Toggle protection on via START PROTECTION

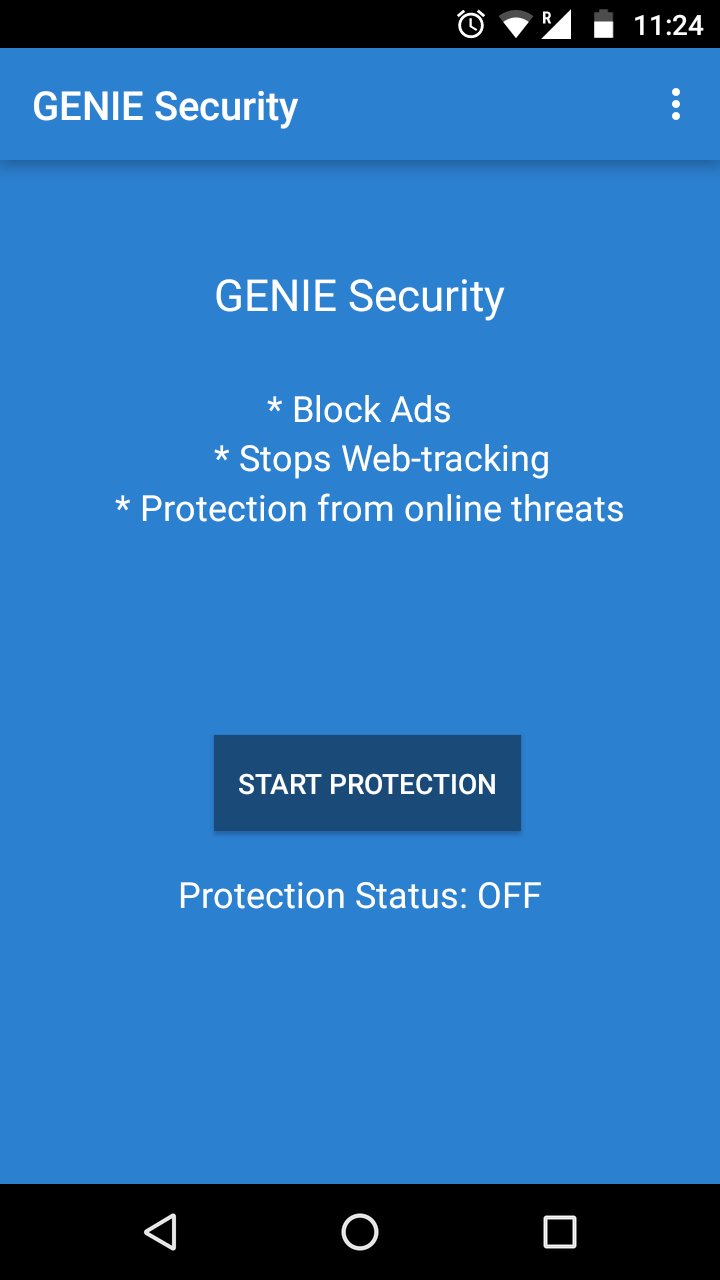(x=367, y=782)
